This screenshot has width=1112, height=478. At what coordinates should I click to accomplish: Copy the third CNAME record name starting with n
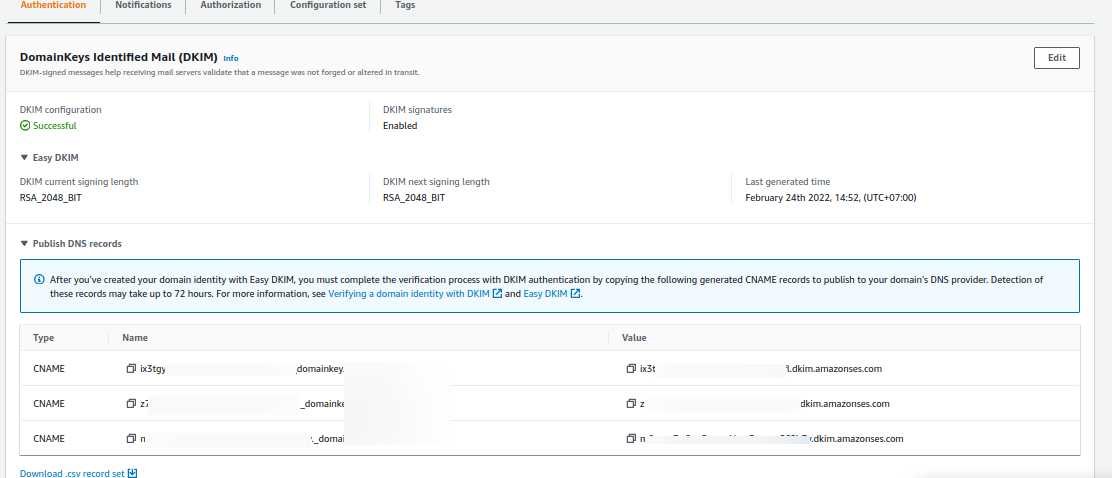(x=130, y=439)
